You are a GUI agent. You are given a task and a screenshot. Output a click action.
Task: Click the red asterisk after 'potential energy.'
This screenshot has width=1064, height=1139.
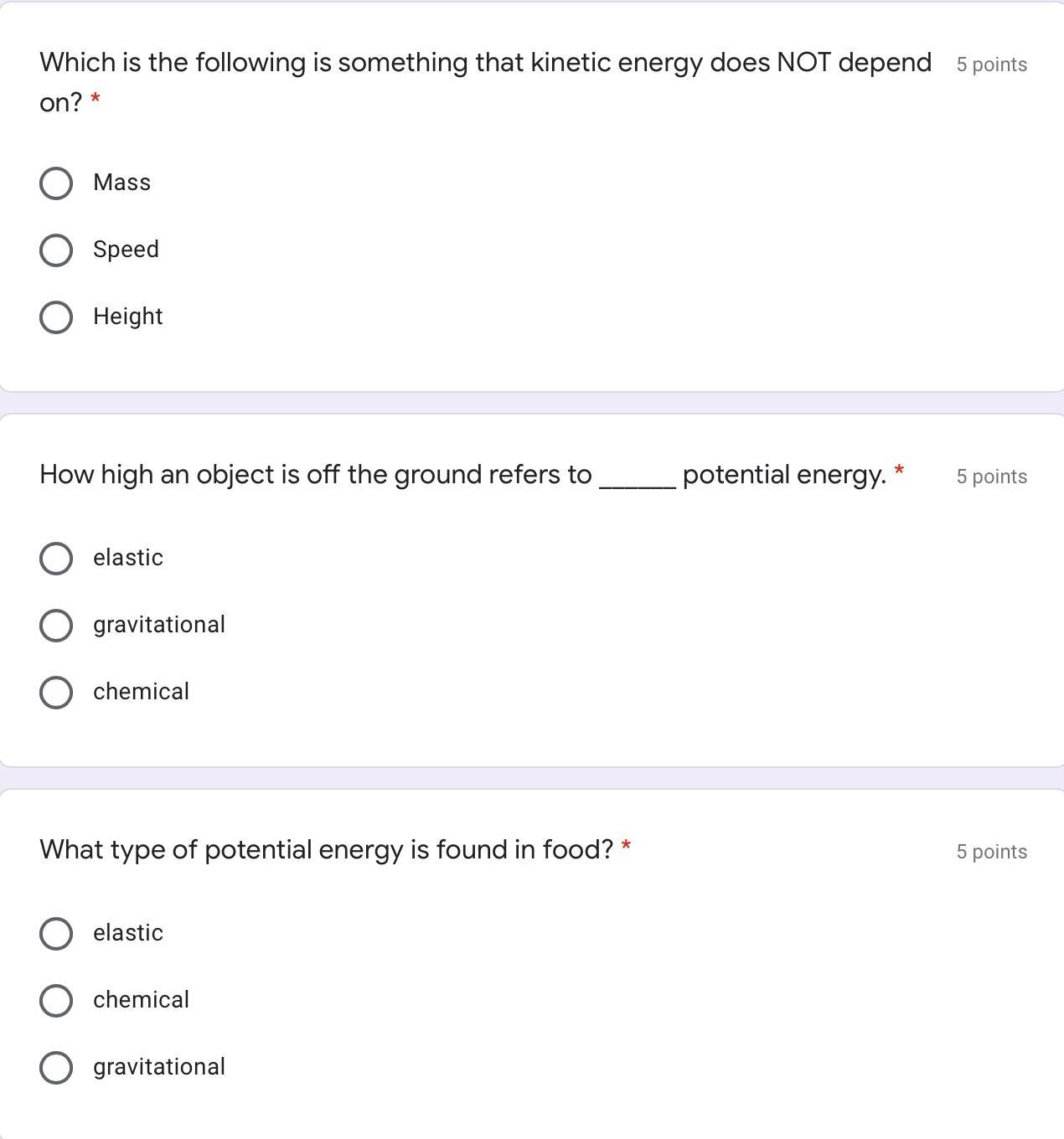coord(899,471)
